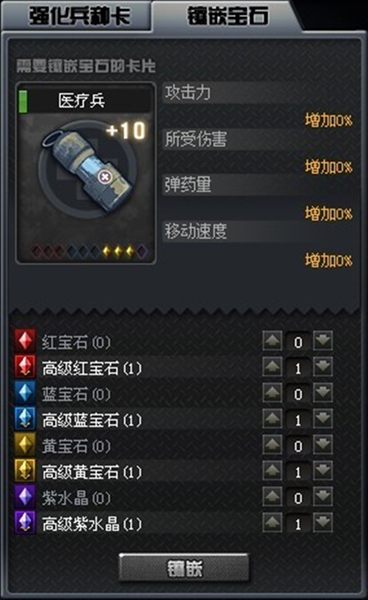368x600 pixels.
Task: Decrease 高級蓝宝石 count with down arrow
Action: pos(323,419)
